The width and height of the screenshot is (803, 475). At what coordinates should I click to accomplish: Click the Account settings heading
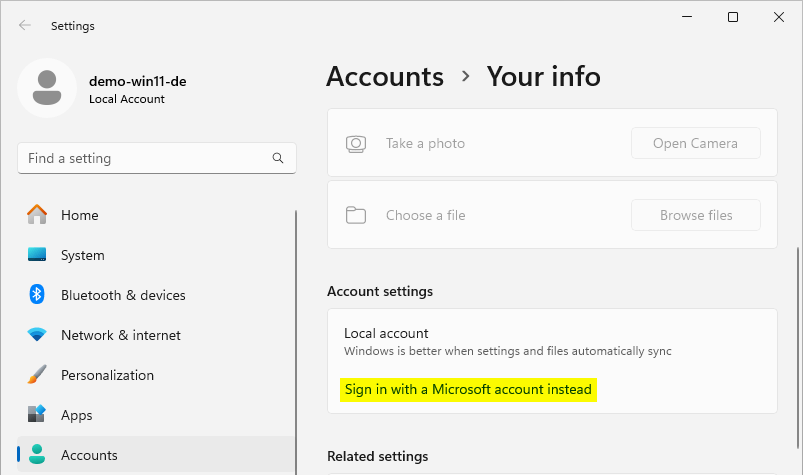coord(380,291)
